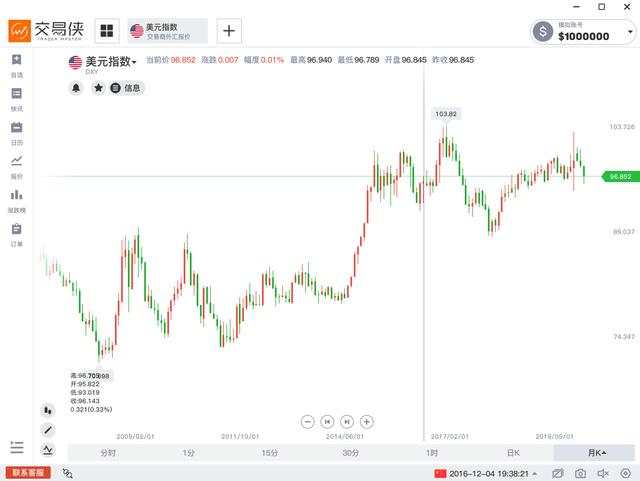The width and height of the screenshot is (640, 481).
Task: Add a new tab with plus button
Action: [229, 31]
